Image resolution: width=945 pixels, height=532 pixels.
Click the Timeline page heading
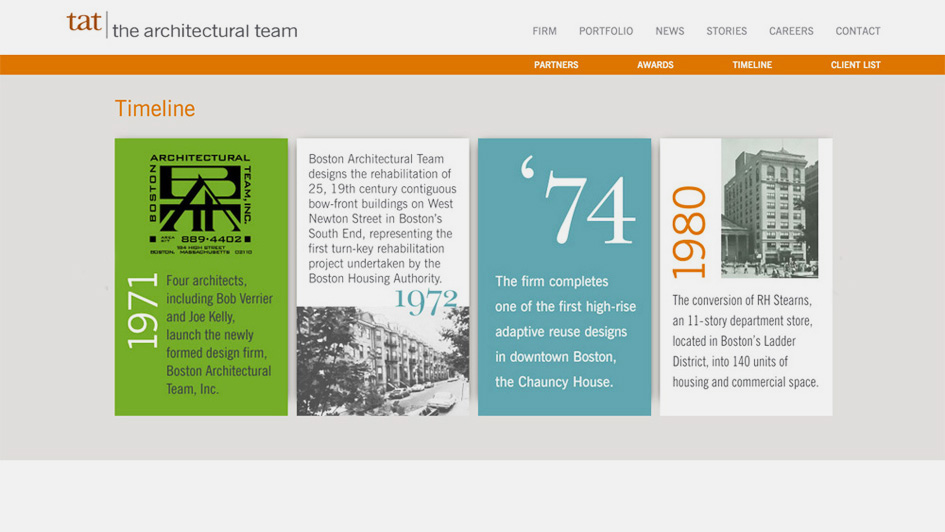pos(155,108)
